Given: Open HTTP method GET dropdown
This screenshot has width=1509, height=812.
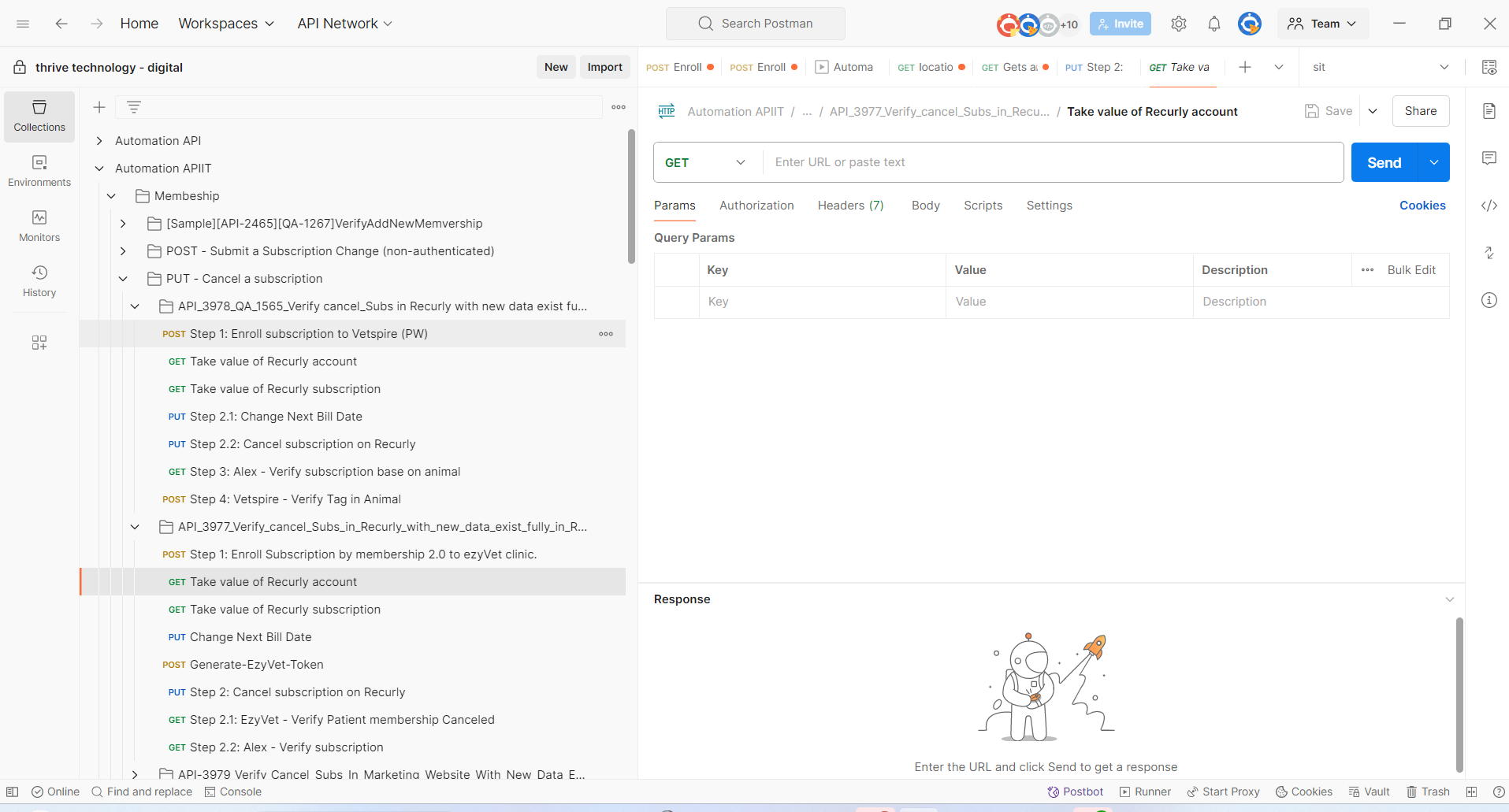Looking at the screenshot, I should 707,162.
